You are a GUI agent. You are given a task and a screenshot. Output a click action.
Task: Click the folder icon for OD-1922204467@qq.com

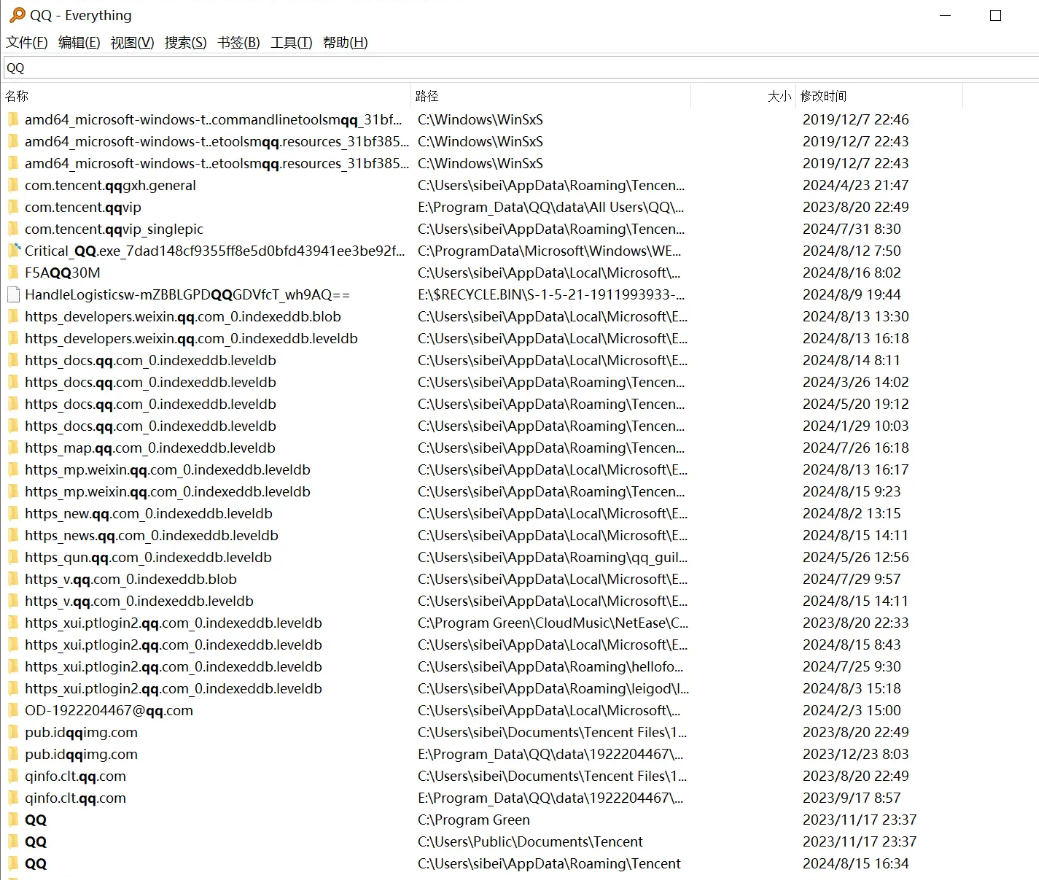[13, 711]
